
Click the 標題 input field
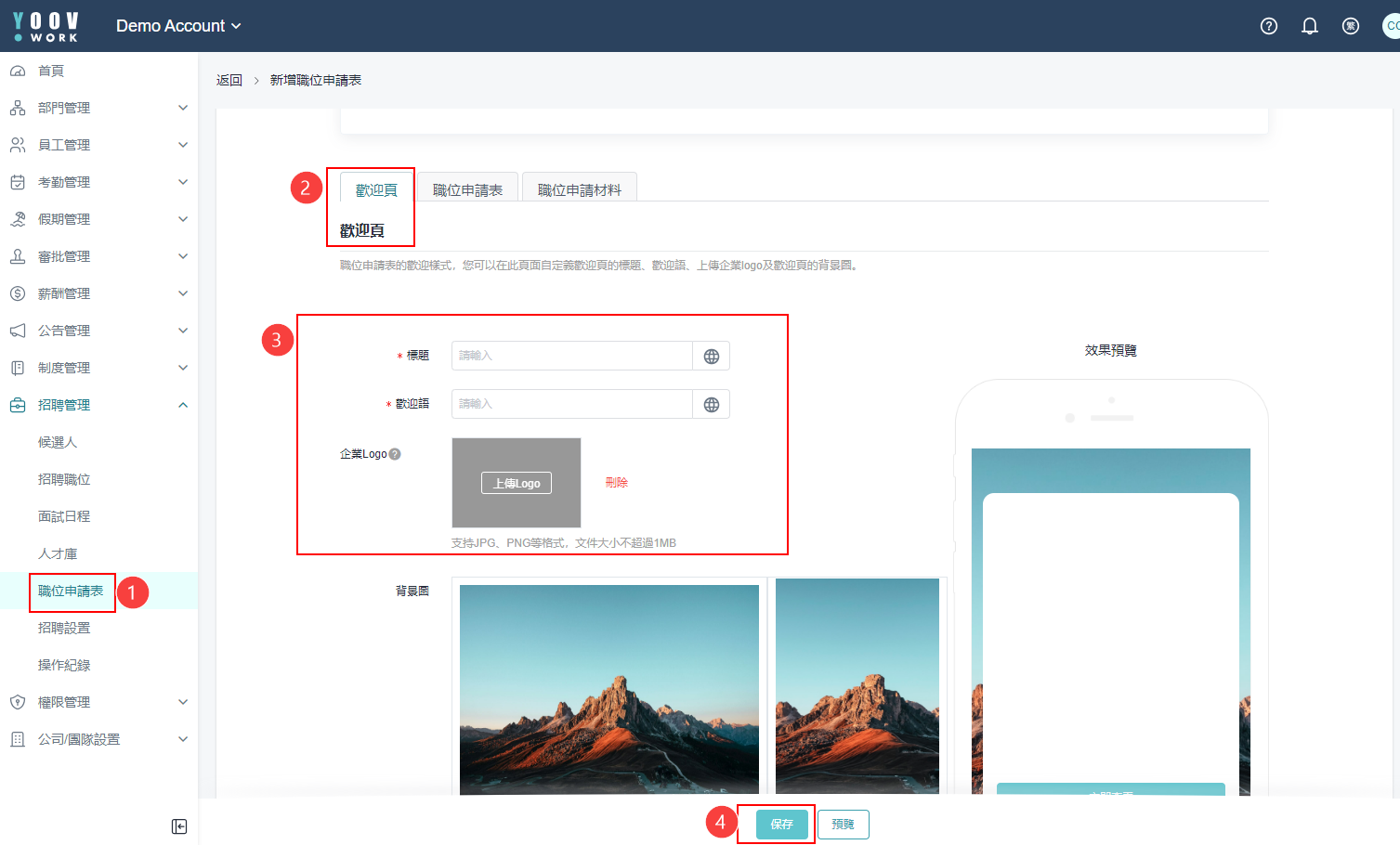pyautogui.click(x=571, y=356)
